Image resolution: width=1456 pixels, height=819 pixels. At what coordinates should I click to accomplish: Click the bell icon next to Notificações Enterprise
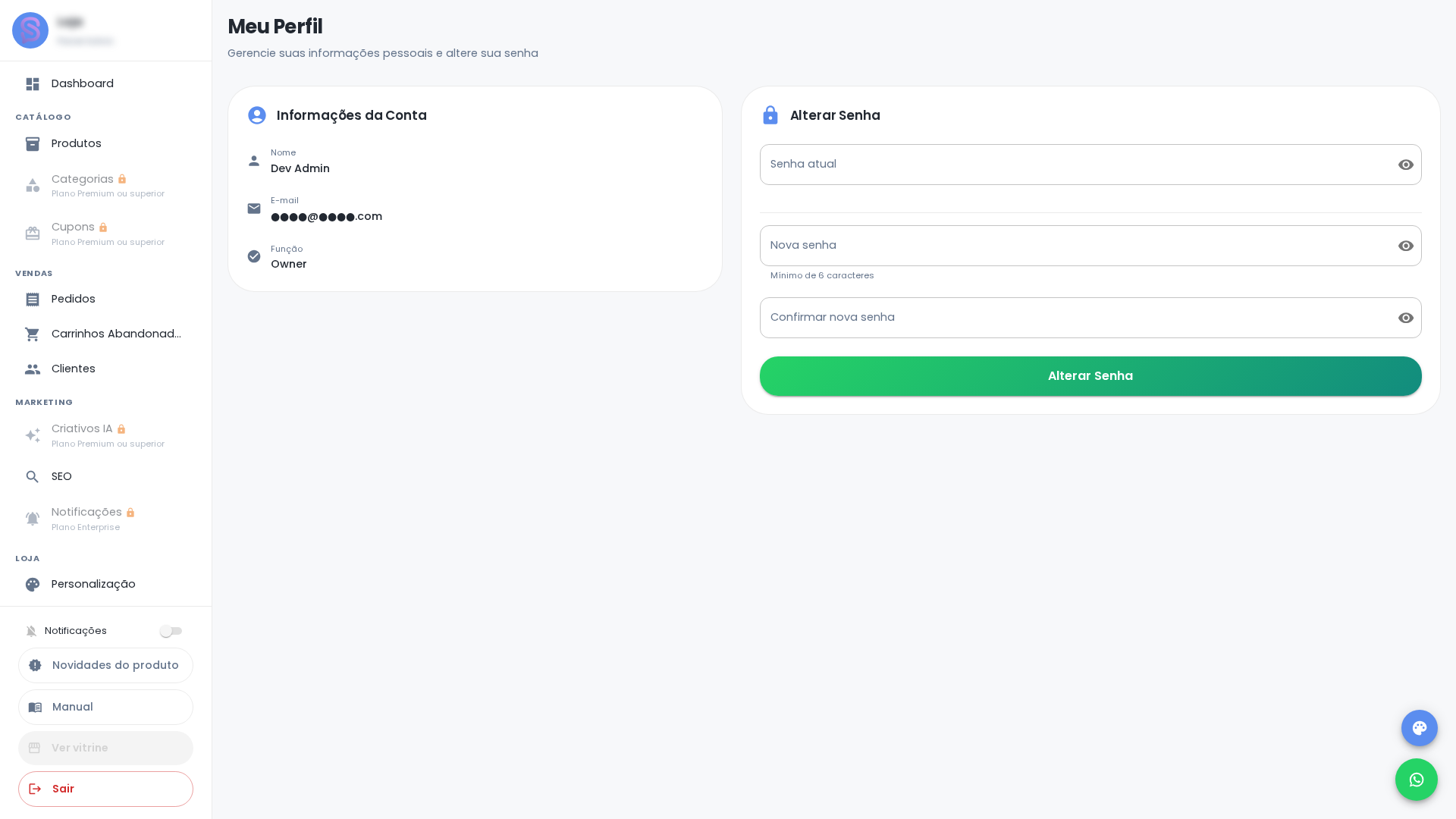33,519
